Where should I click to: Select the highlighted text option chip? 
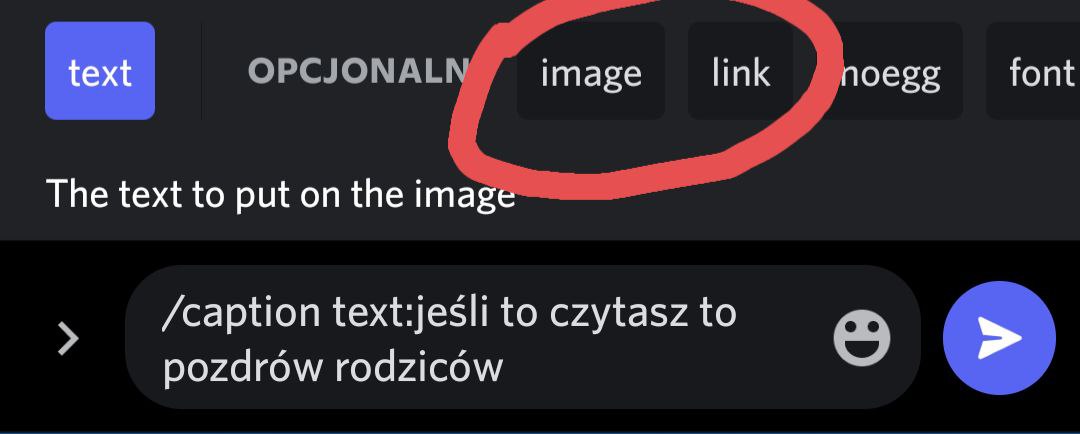100,71
